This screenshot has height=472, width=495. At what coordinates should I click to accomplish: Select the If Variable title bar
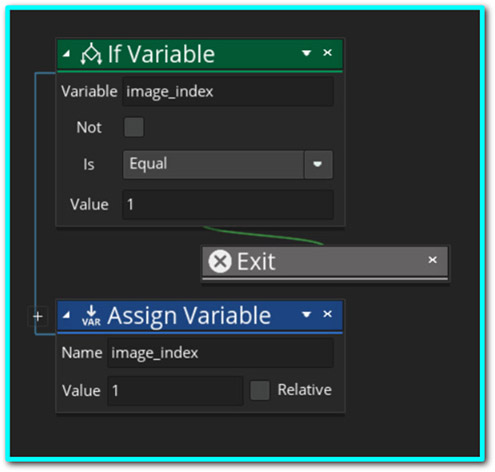200,54
